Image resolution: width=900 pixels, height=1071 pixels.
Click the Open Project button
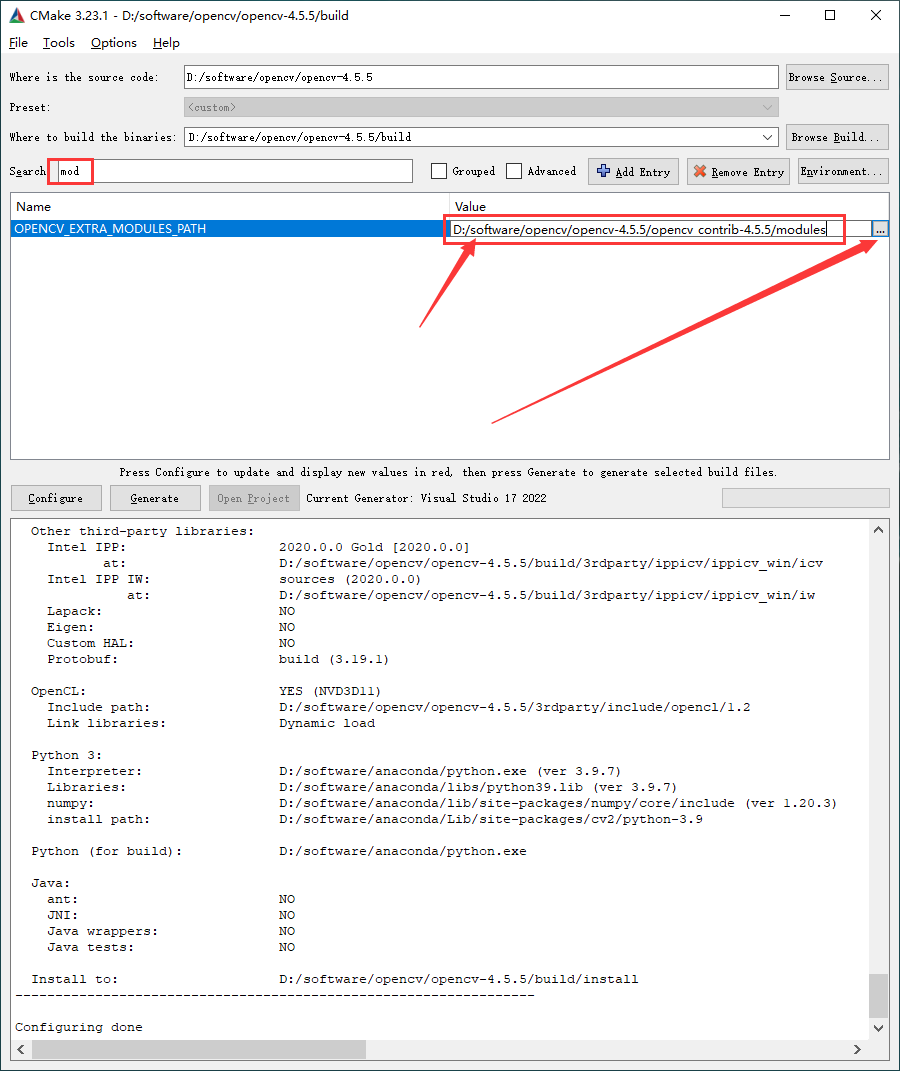(x=254, y=498)
